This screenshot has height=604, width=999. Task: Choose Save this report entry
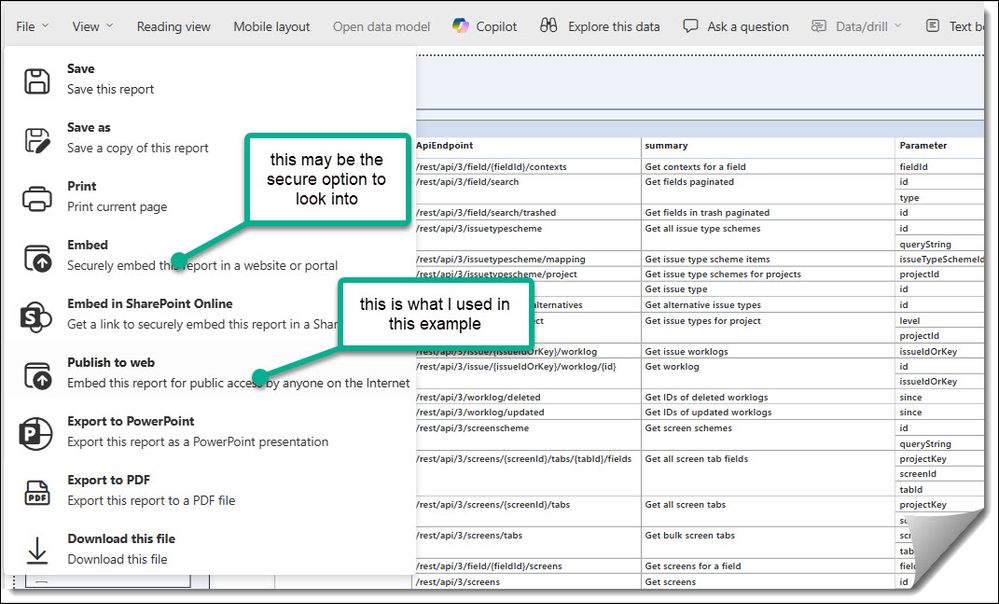210,79
